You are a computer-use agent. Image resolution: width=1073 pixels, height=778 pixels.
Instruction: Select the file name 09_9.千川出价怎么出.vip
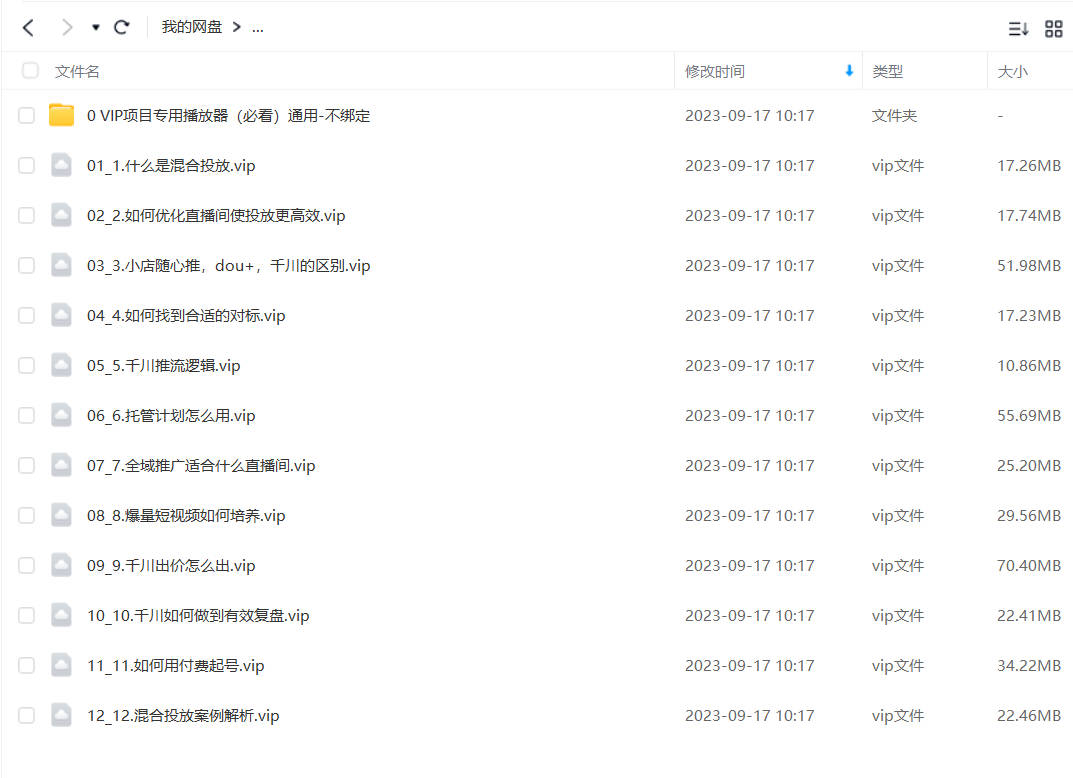[x=171, y=565]
